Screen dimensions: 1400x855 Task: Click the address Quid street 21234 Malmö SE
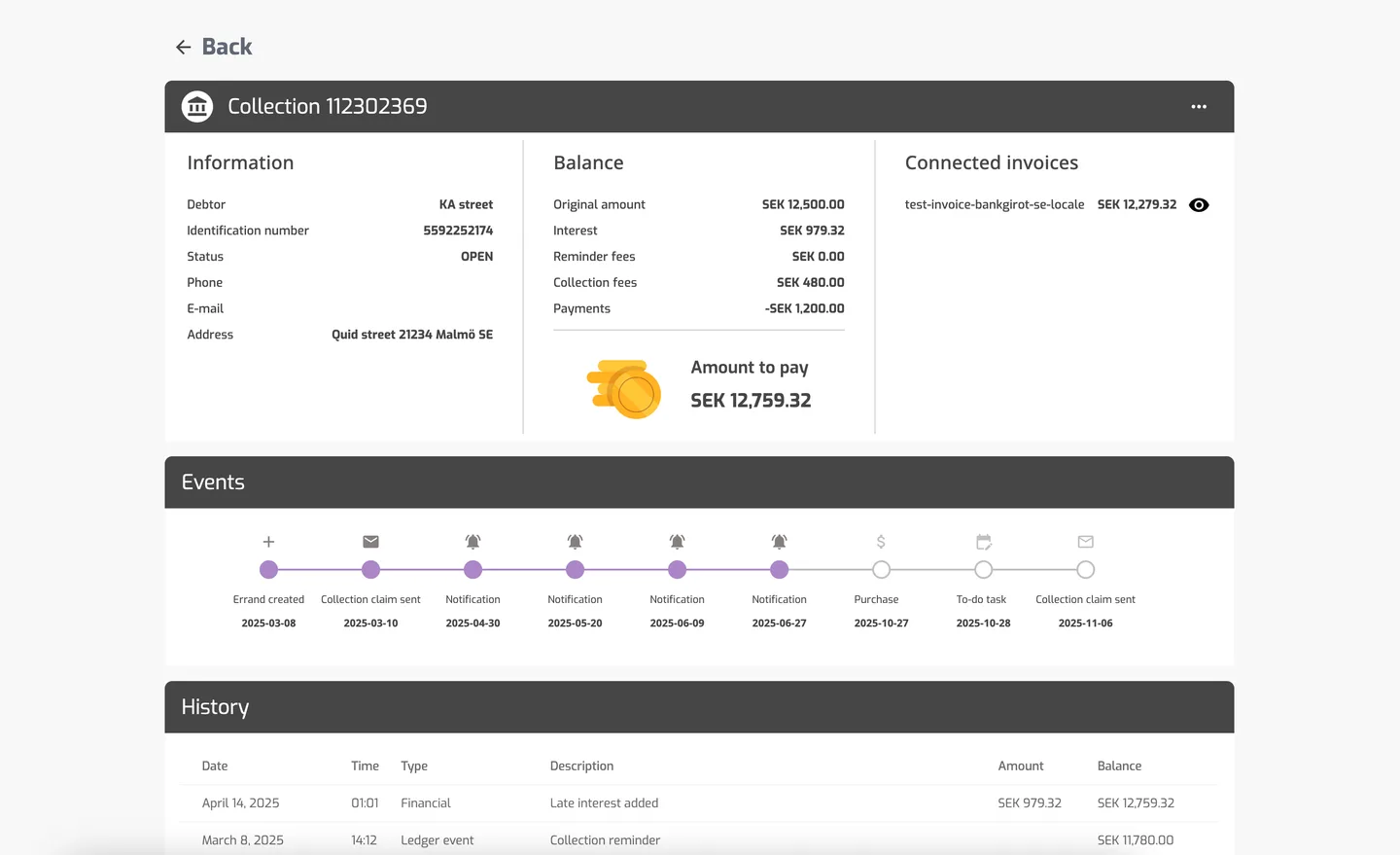point(412,335)
